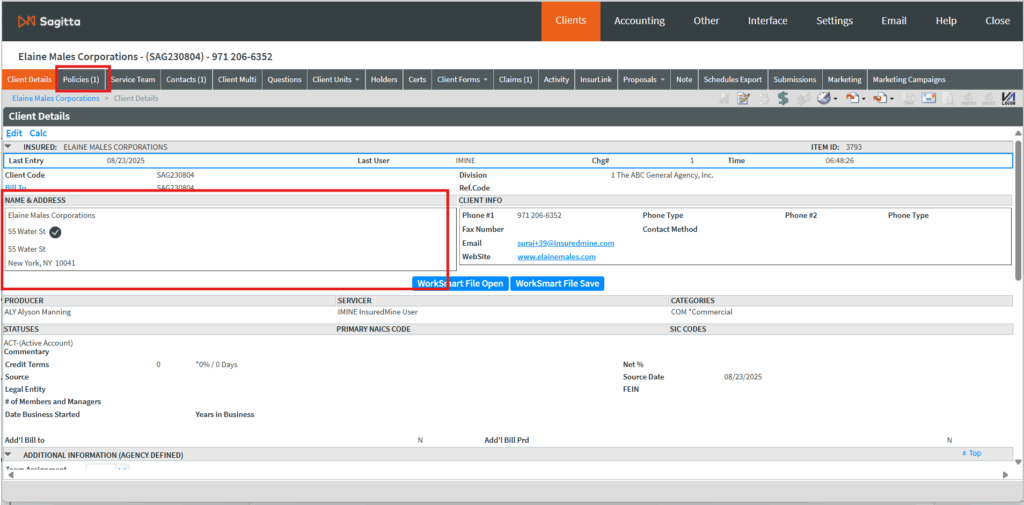Open the Client Units dropdown tab

pyautogui.click(x=335, y=79)
